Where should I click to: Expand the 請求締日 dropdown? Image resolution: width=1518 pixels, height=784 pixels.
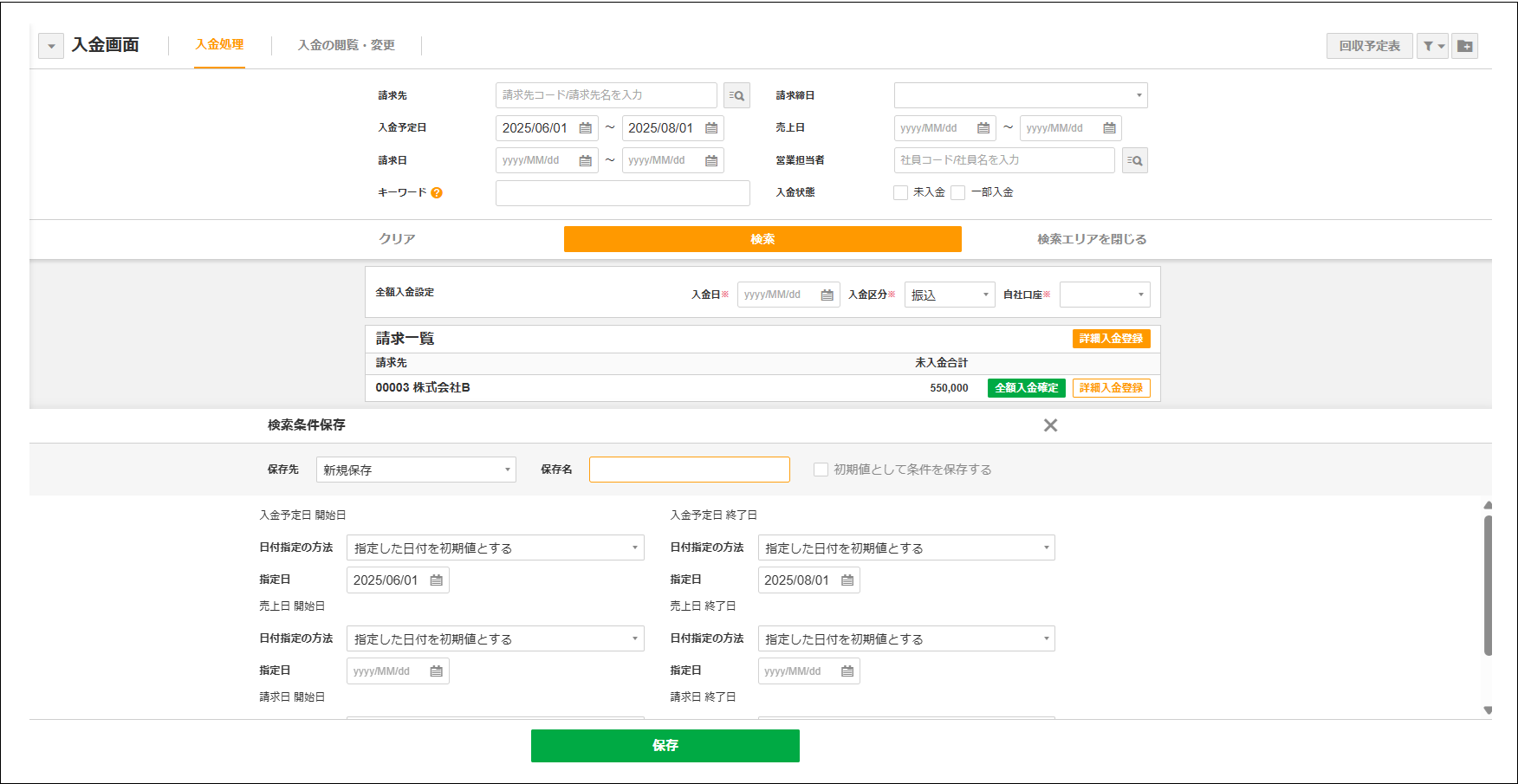point(1020,95)
